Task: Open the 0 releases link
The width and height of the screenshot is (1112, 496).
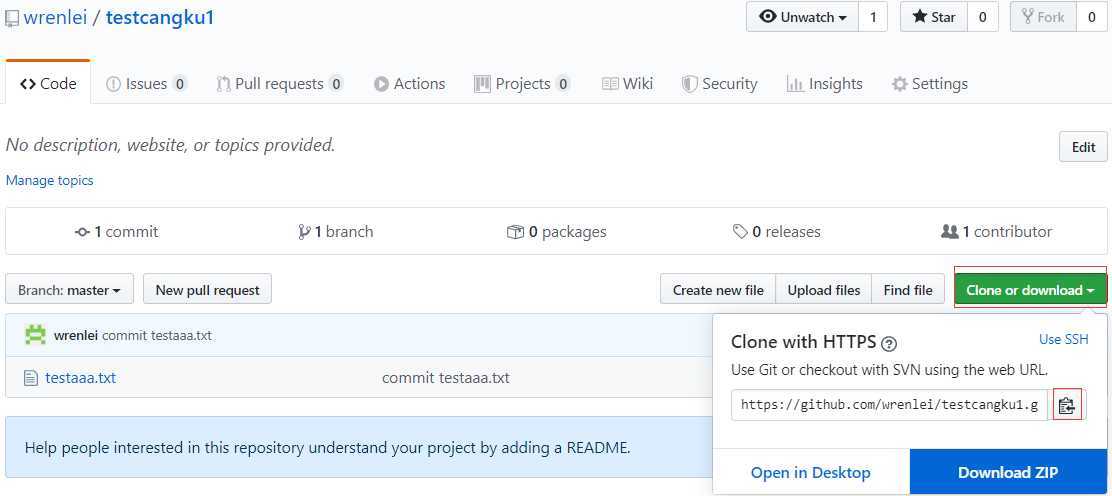Action: (777, 231)
